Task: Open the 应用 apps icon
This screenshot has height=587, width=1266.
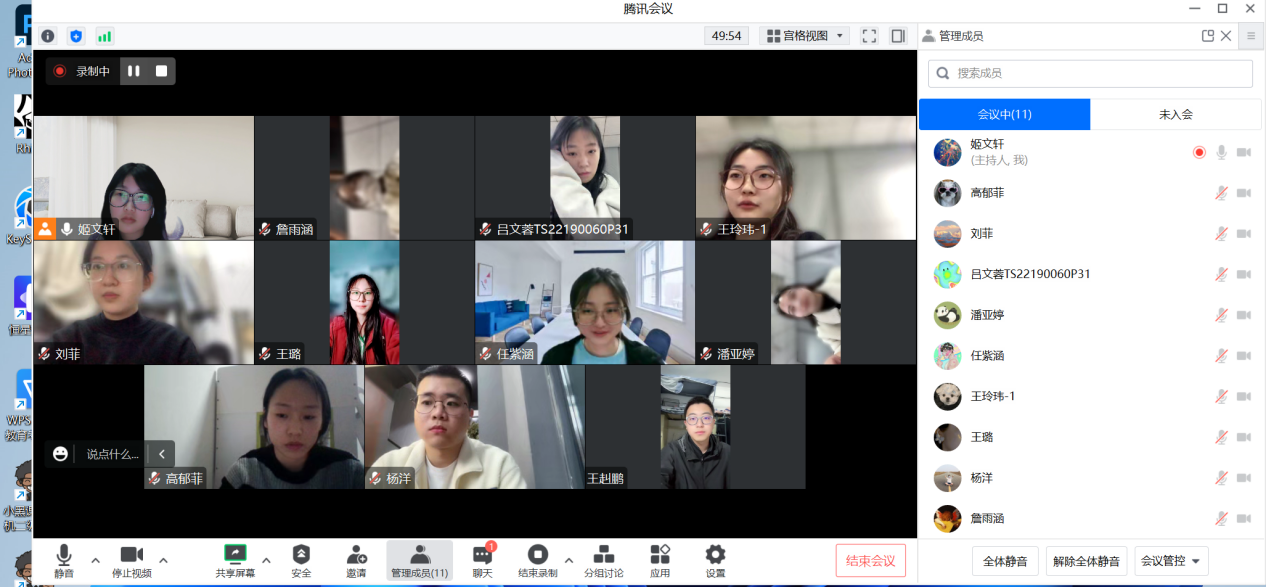Action: point(660,557)
